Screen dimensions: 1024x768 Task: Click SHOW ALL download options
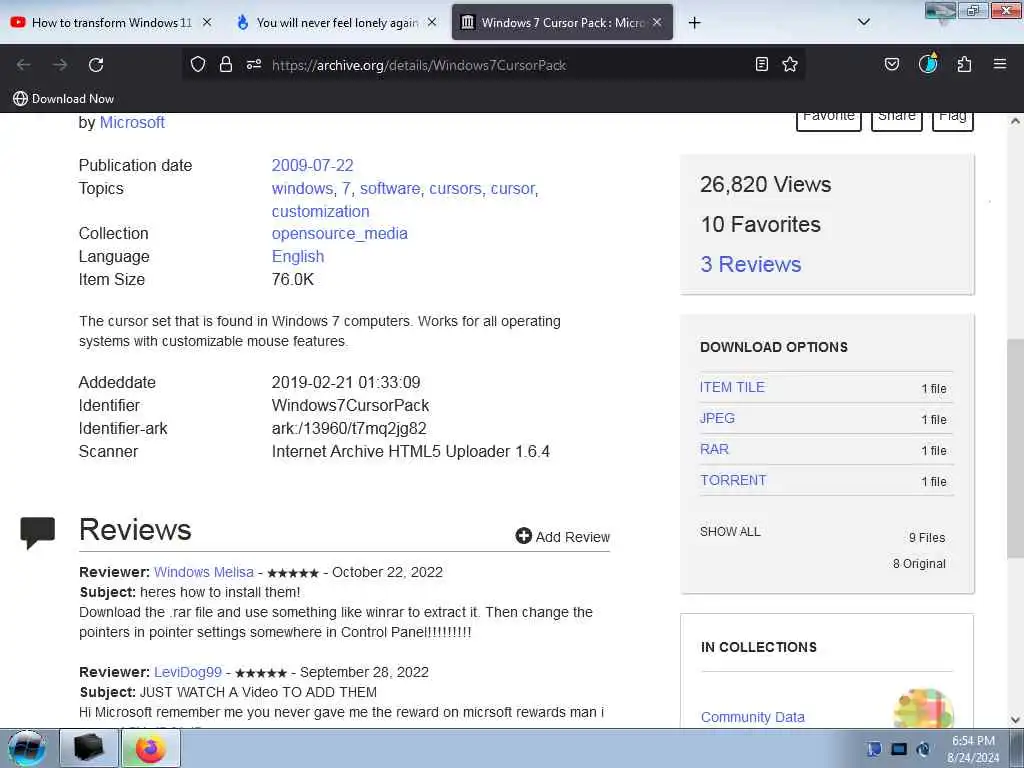tap(730, 532)
